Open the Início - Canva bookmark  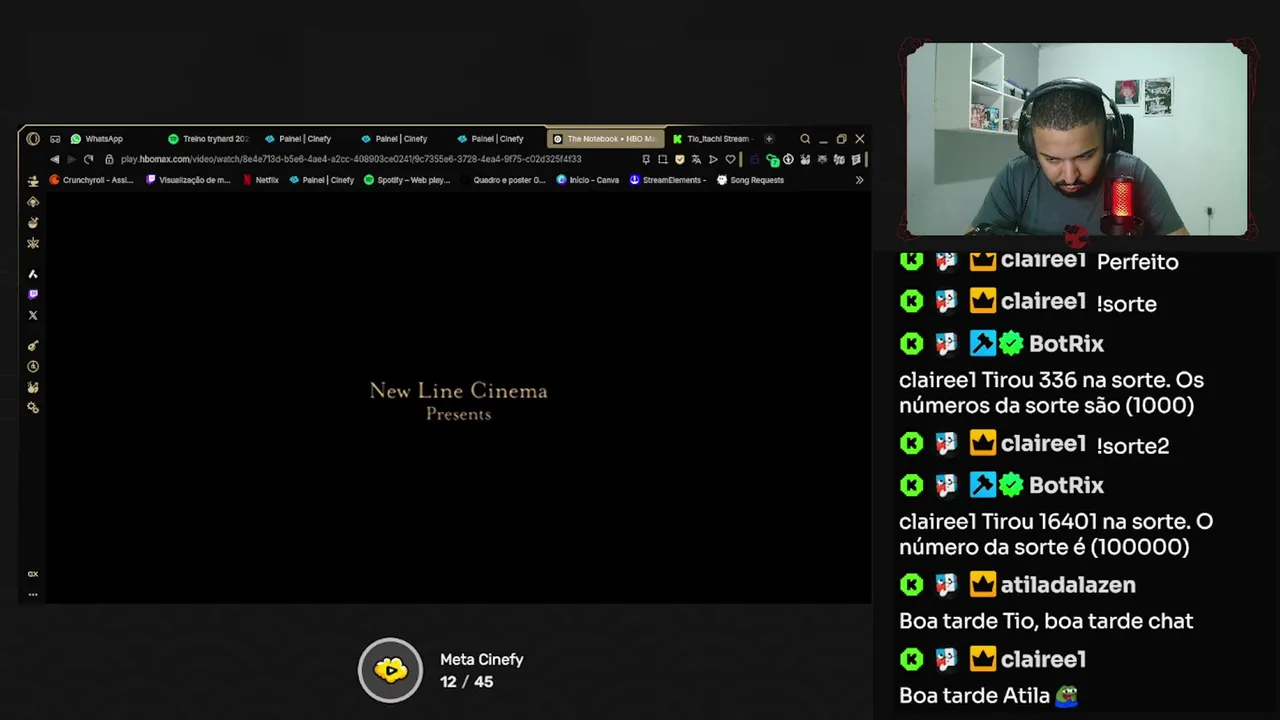(588, 180)
